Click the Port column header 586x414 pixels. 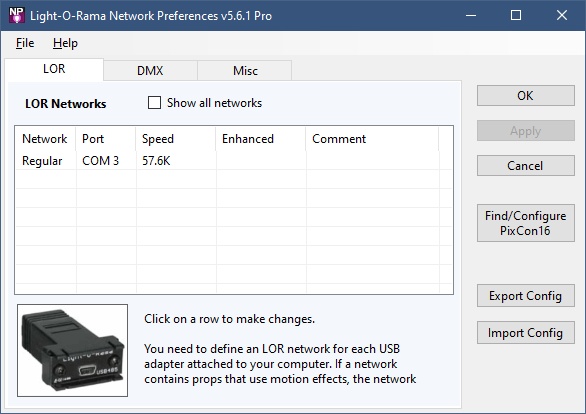coord(106,139)
